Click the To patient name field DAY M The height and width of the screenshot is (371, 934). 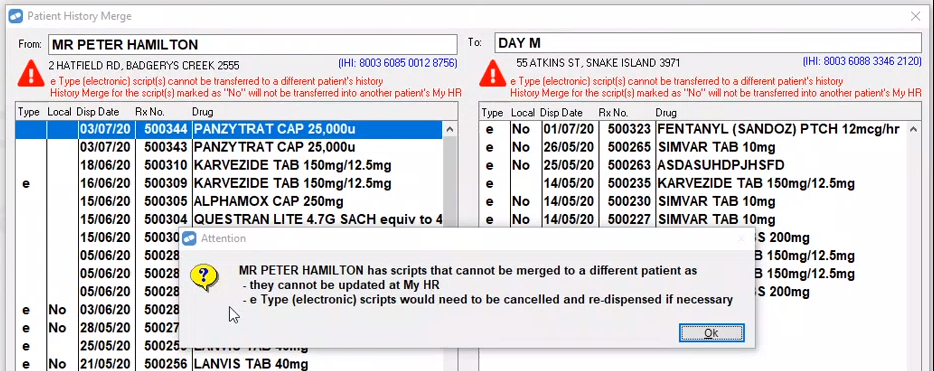pos(708,43)
